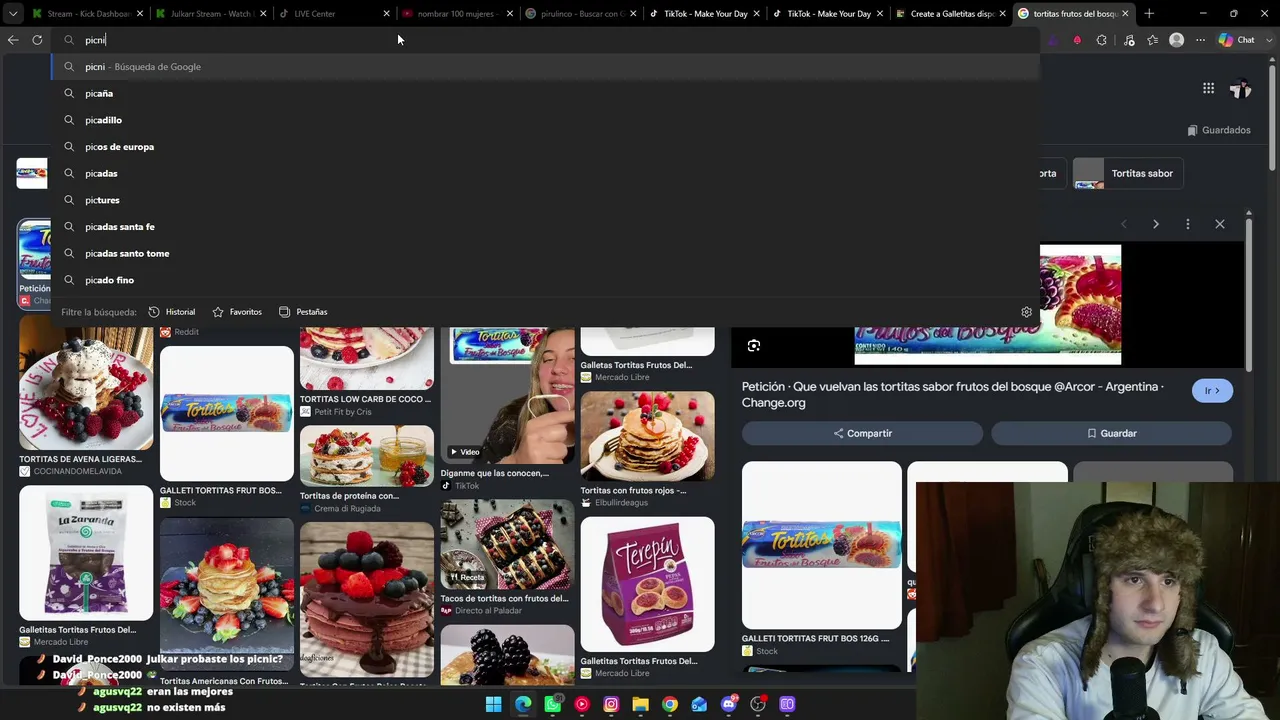Choose the 'picaña' search suggestion
This screenshot has width=1280, height=720.
[545, 94]
